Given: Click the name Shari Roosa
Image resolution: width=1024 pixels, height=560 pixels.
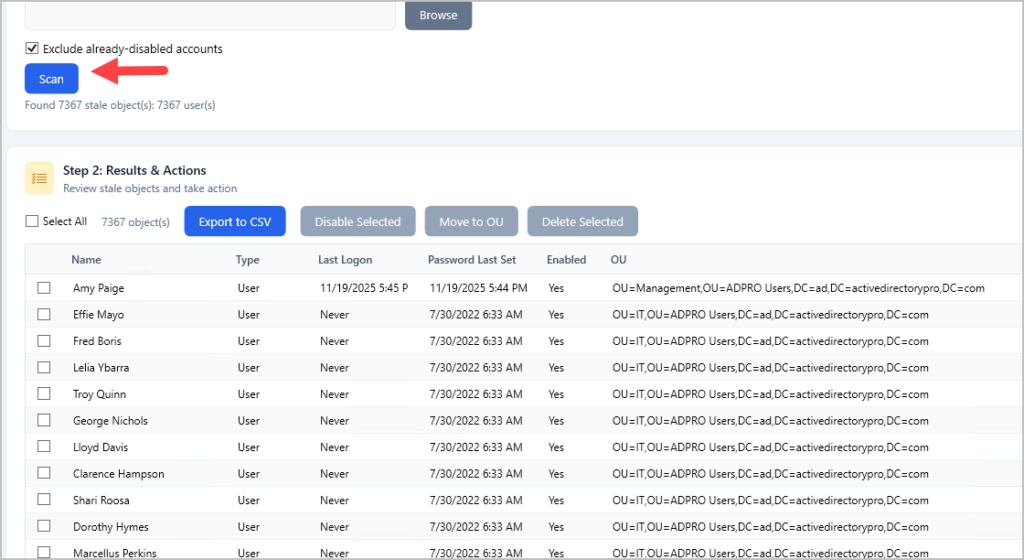Looking at the screenshot, I should coord(101,501).
